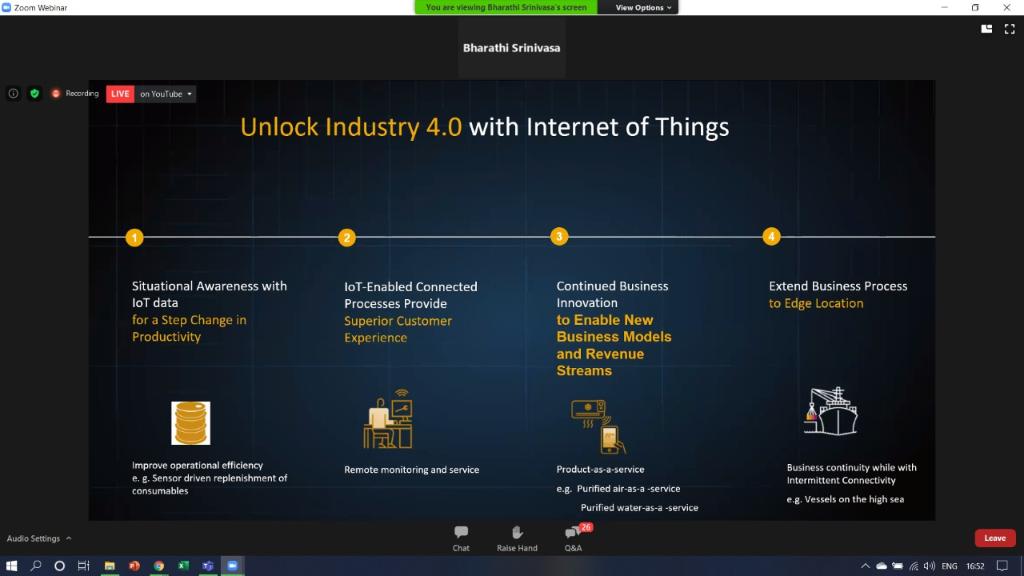This screenshot has height=576, width=1024.
Task: Click the screen sharing notification banner
Action: coord(505,7)
